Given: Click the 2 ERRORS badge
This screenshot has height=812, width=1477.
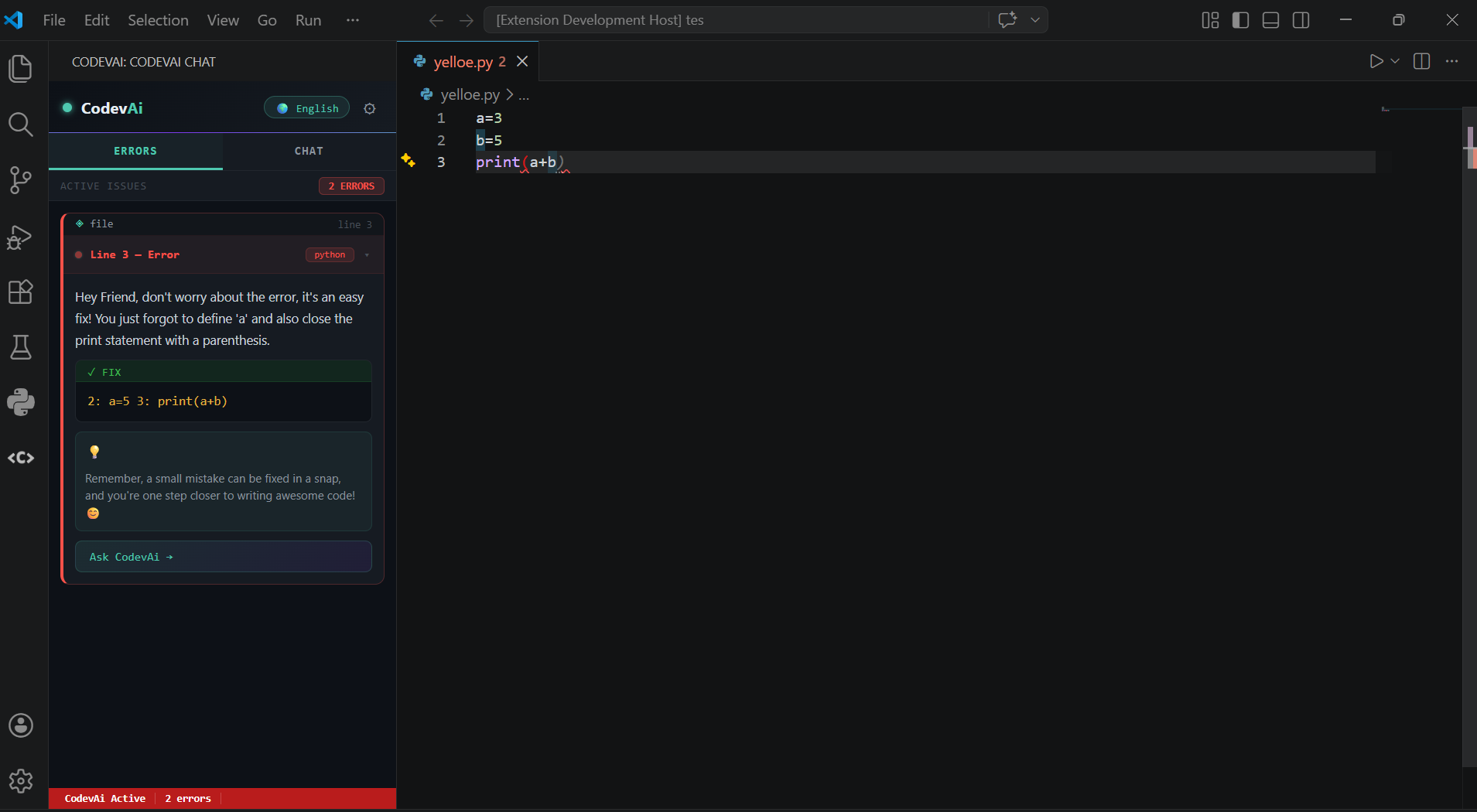Looking at the screenshot, I should coord(351,186).
